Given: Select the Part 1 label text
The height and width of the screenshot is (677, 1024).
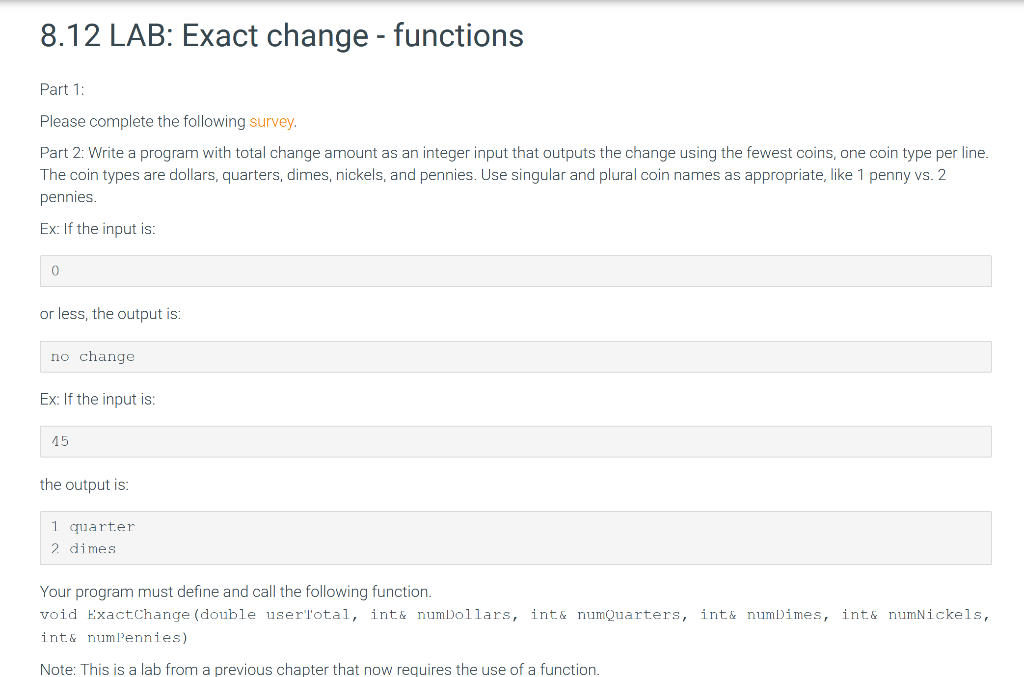Looking at the screenshot, I should tap(62, 89).
